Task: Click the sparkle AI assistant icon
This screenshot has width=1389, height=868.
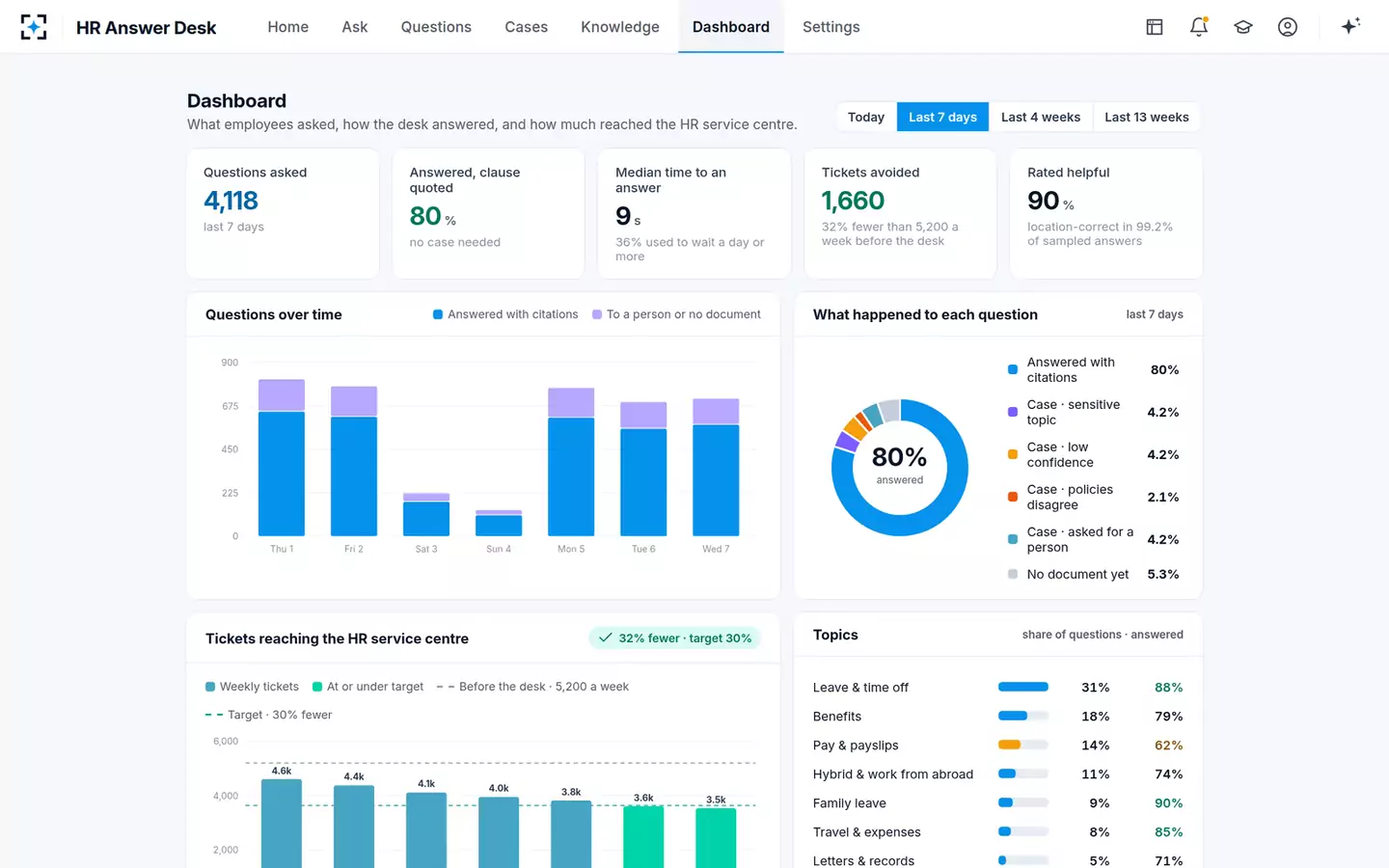Action: pyautogui.click(x=1350, y=26)
